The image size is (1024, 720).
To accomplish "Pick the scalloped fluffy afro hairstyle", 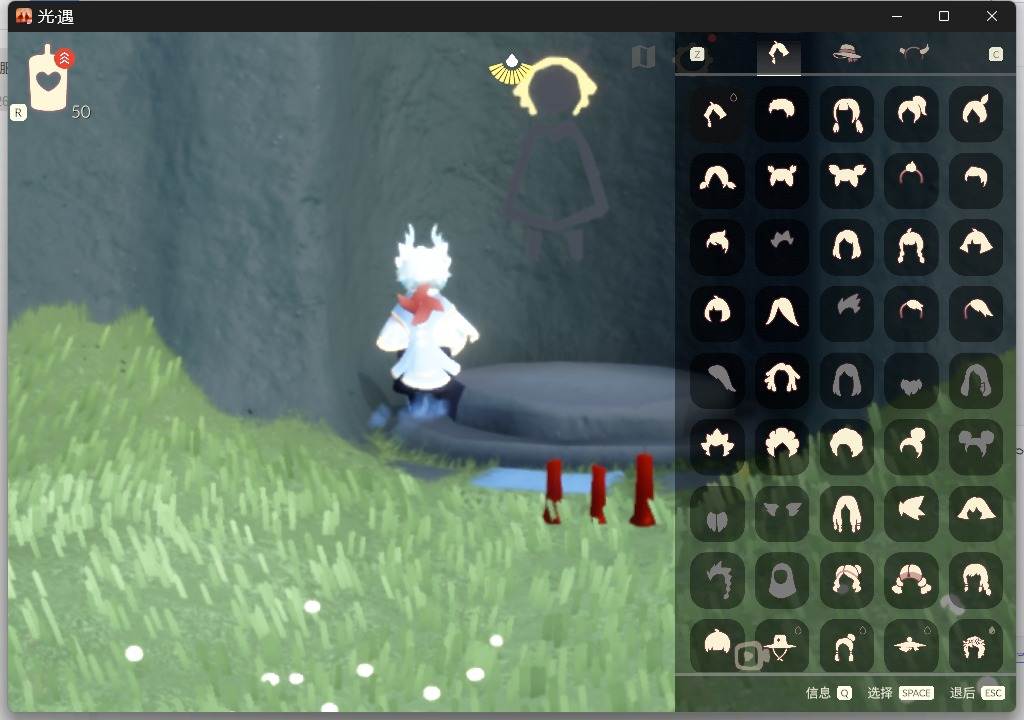I will pyautogui.click(x=782, y=447).
